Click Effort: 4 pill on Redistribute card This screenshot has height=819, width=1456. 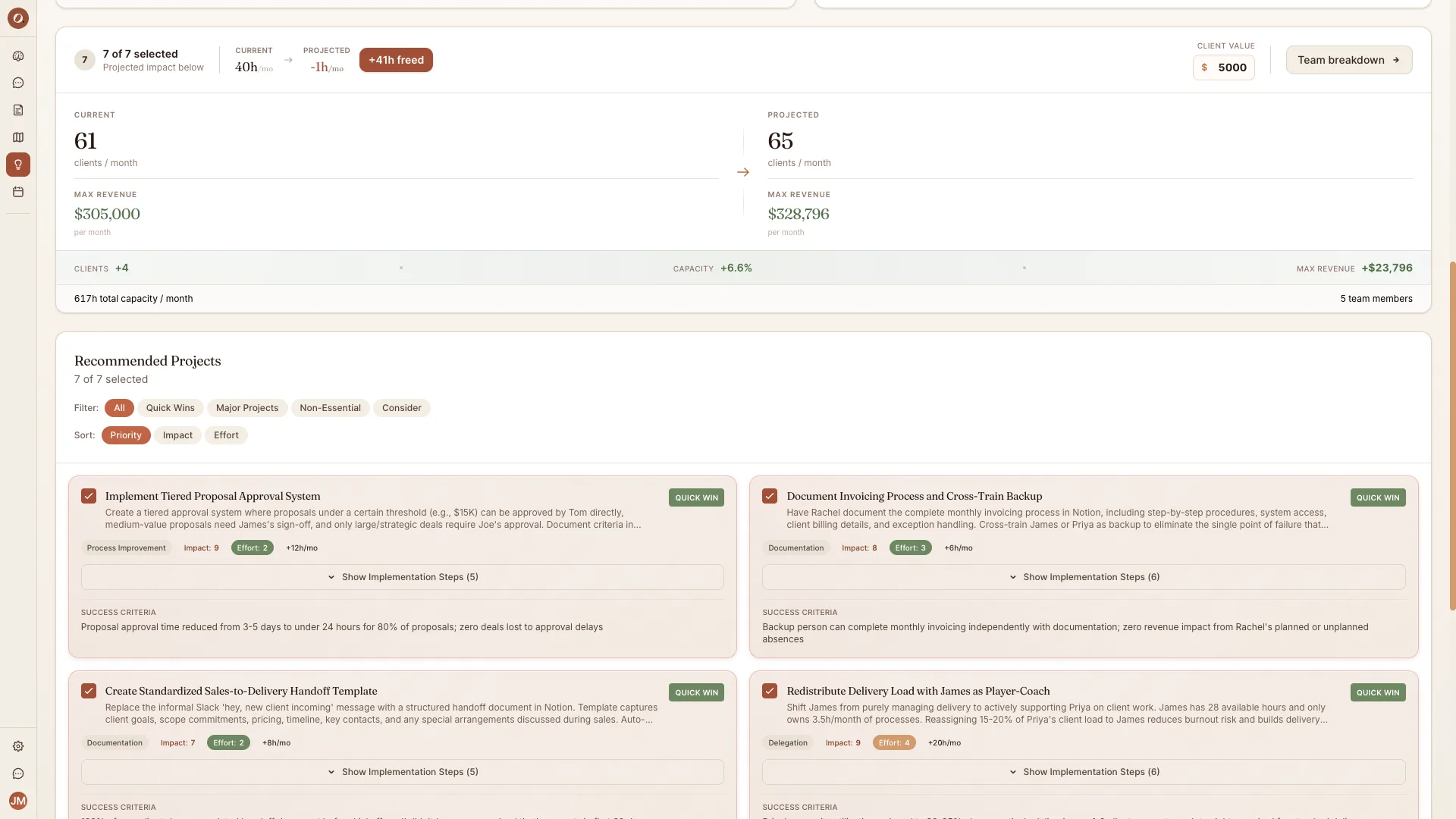click(894, 742)
